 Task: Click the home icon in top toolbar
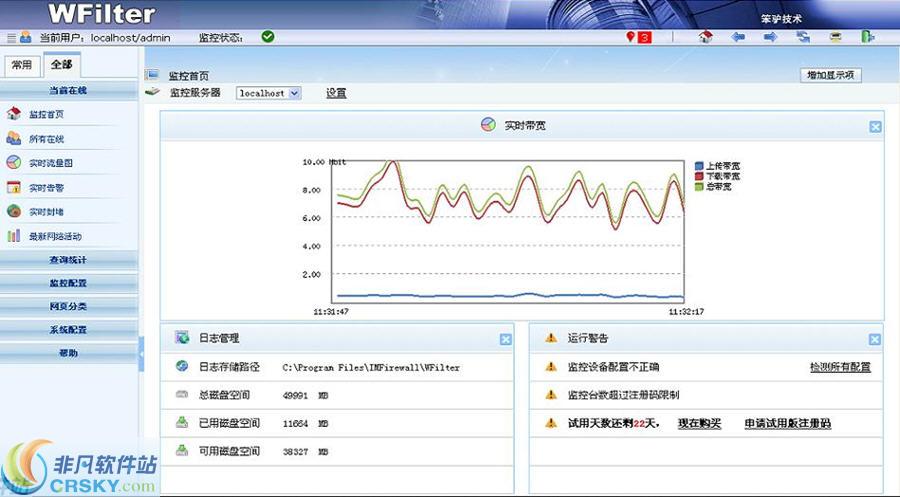point(705,37)
